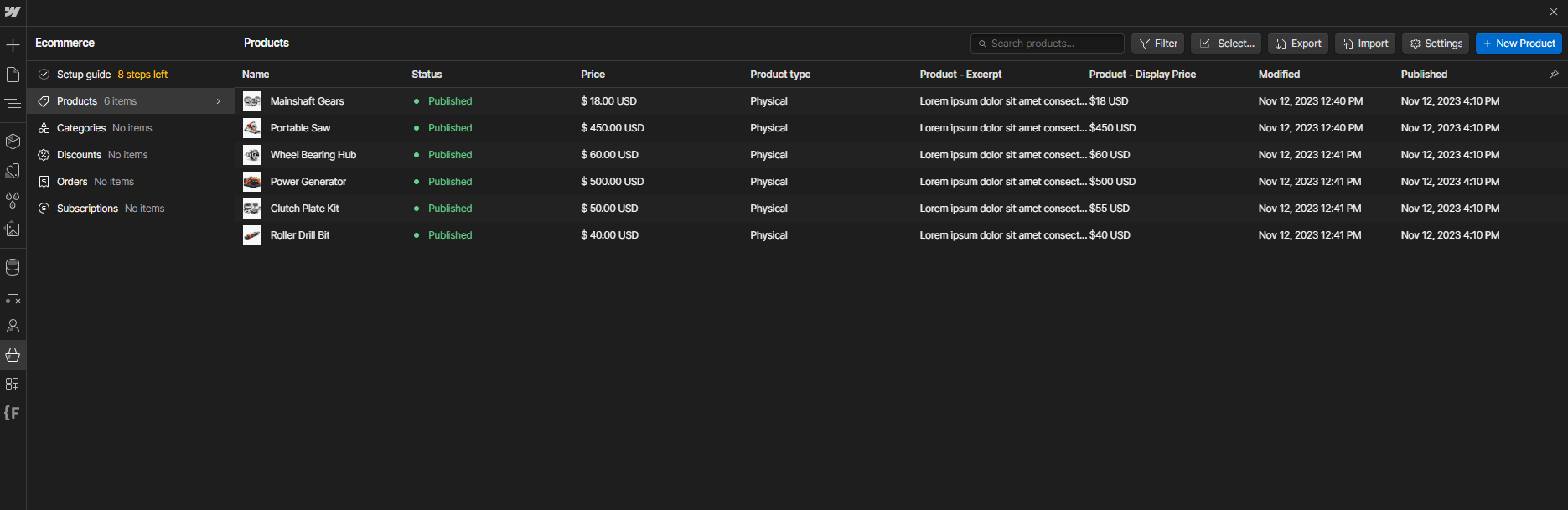Open the Webflow logo menu
The height and width of the screenshot is (510, 1568).
pos(13,13)
